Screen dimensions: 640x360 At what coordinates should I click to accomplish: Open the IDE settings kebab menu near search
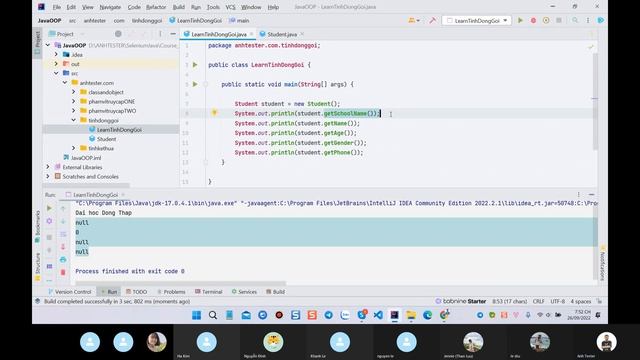[x=588, y=20]
